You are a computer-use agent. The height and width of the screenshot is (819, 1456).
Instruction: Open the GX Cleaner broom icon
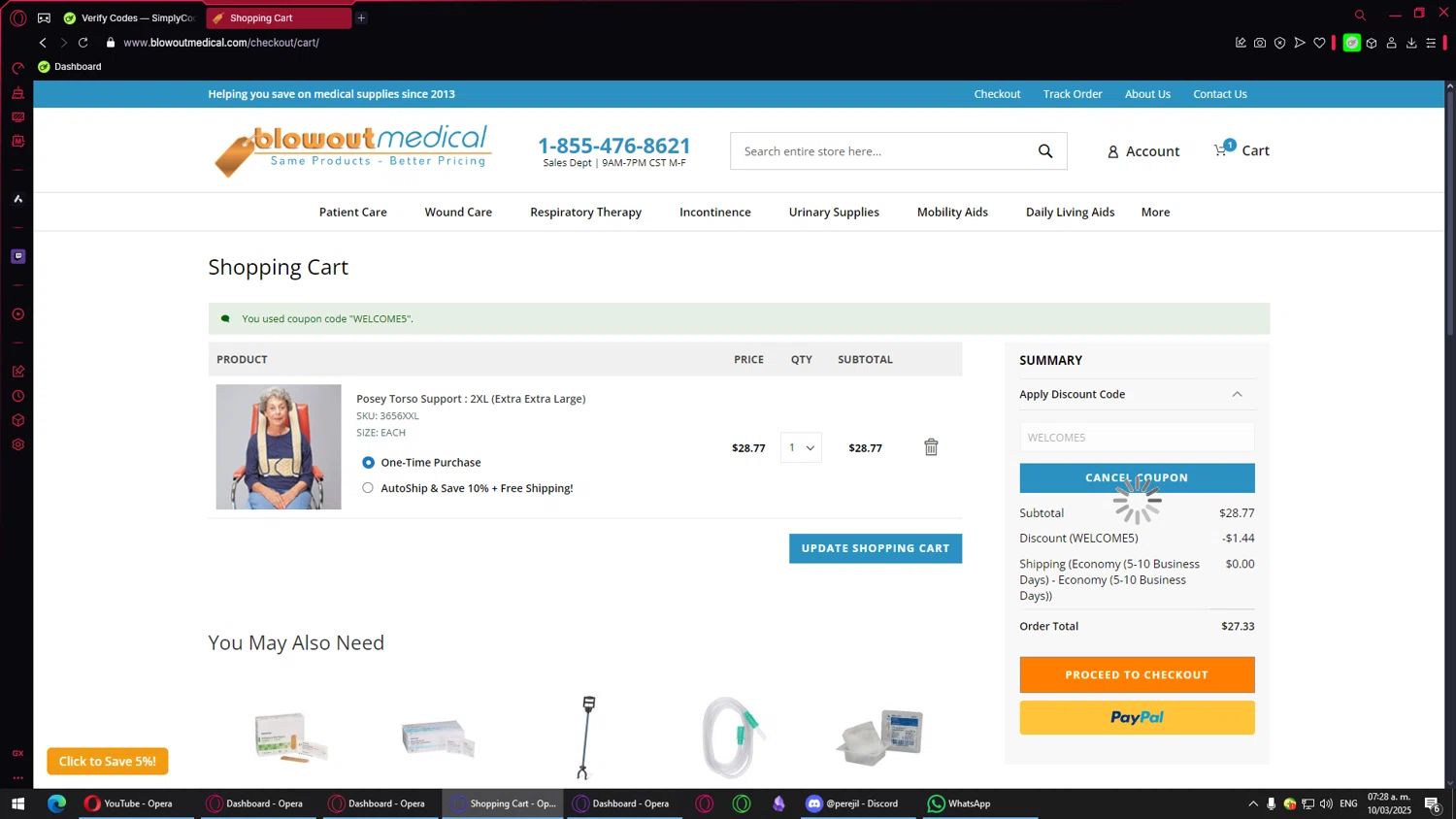(x=17, y=93)
